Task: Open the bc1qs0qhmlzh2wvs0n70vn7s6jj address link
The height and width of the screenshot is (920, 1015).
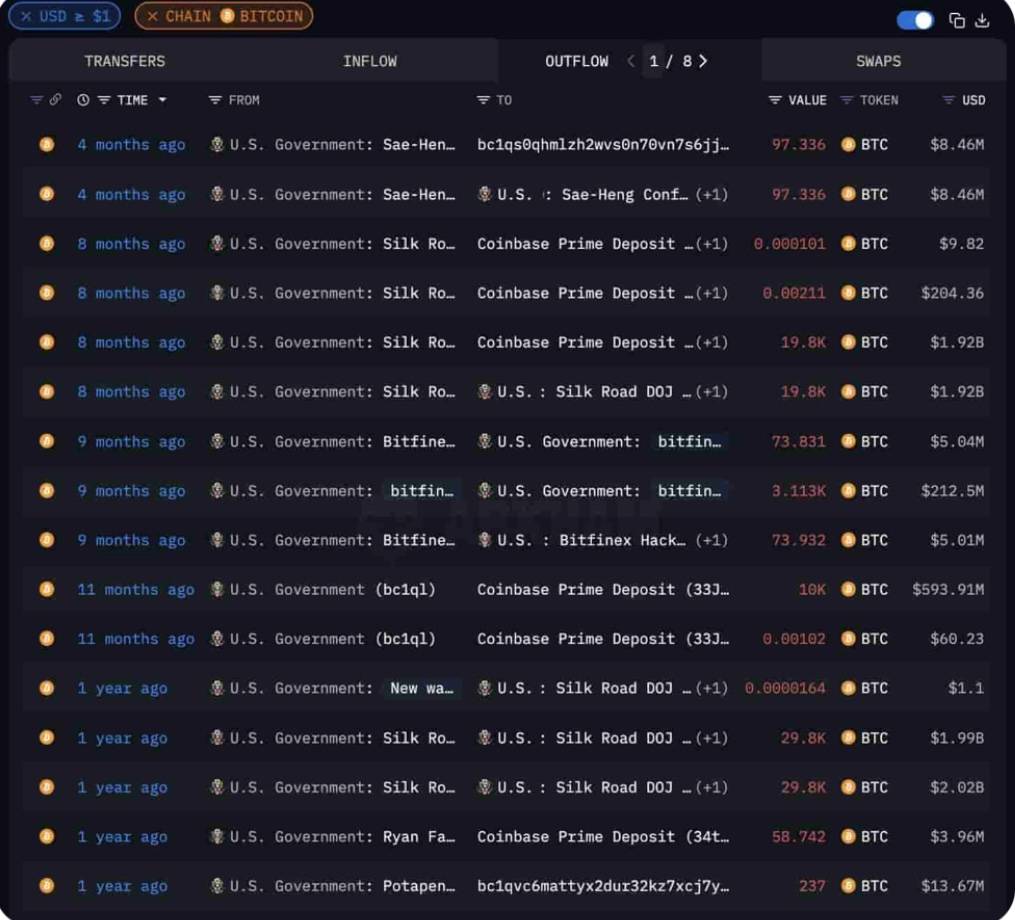Action: pyautogui.click(x=603, y=145)
